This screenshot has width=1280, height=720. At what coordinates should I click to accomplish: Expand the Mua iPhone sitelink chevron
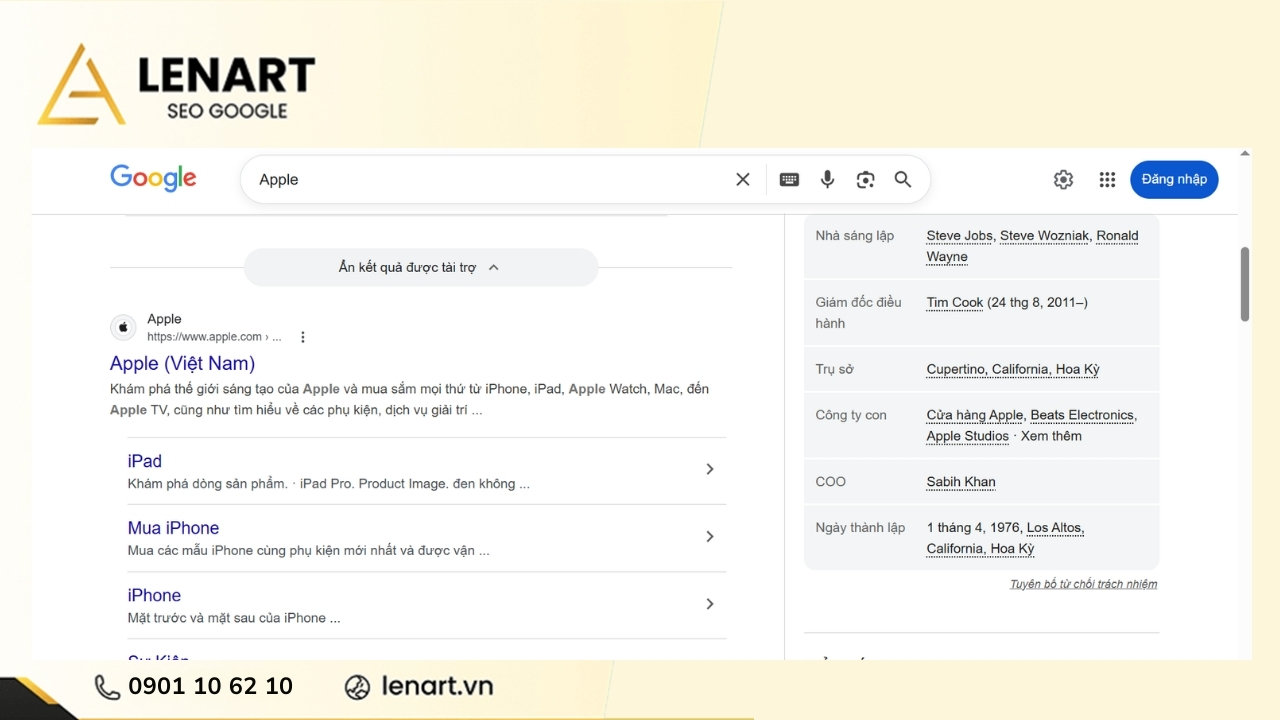point(710,537)
